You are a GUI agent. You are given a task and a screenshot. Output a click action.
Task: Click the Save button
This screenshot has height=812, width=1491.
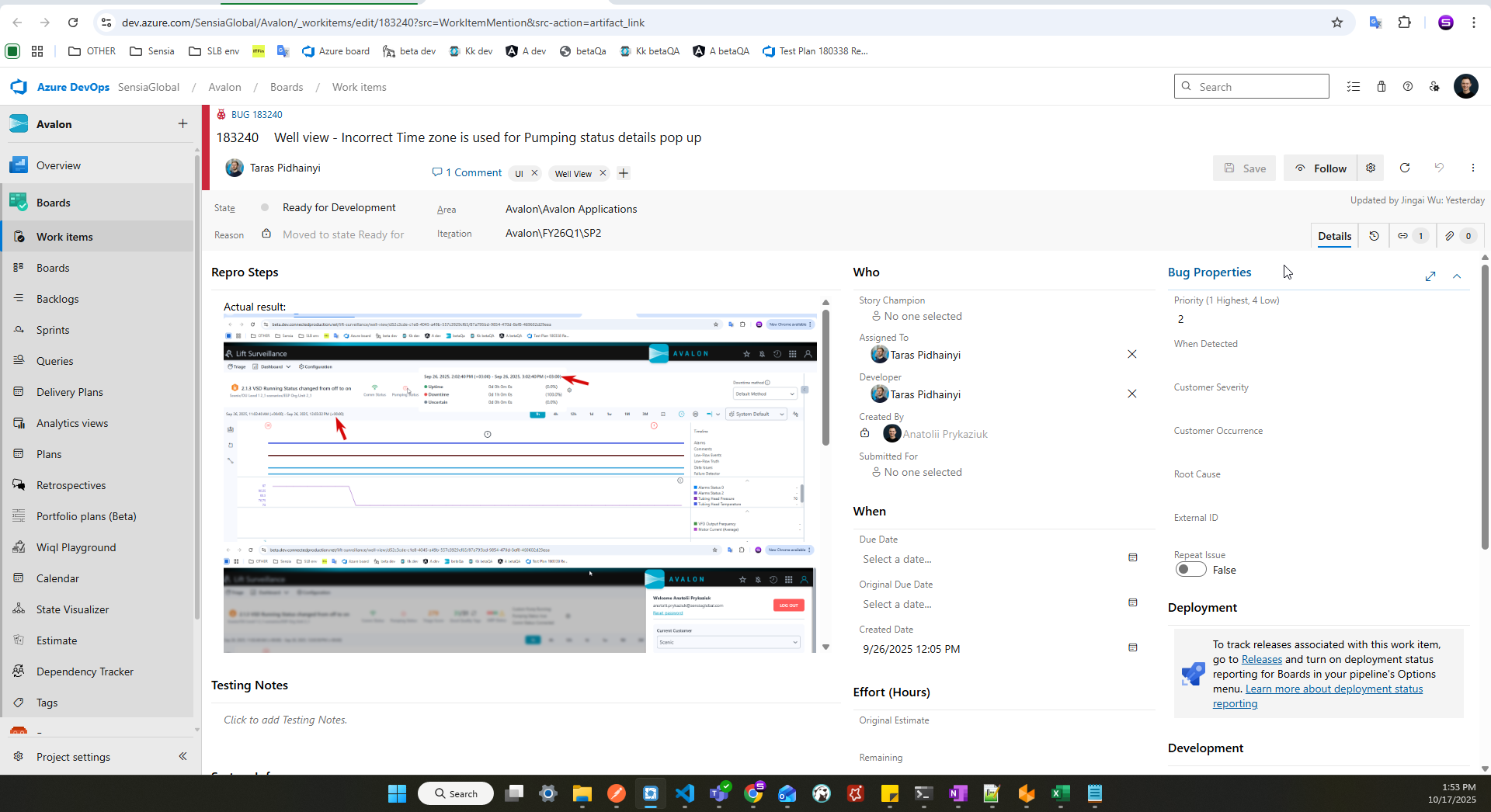coord(1244,168)
